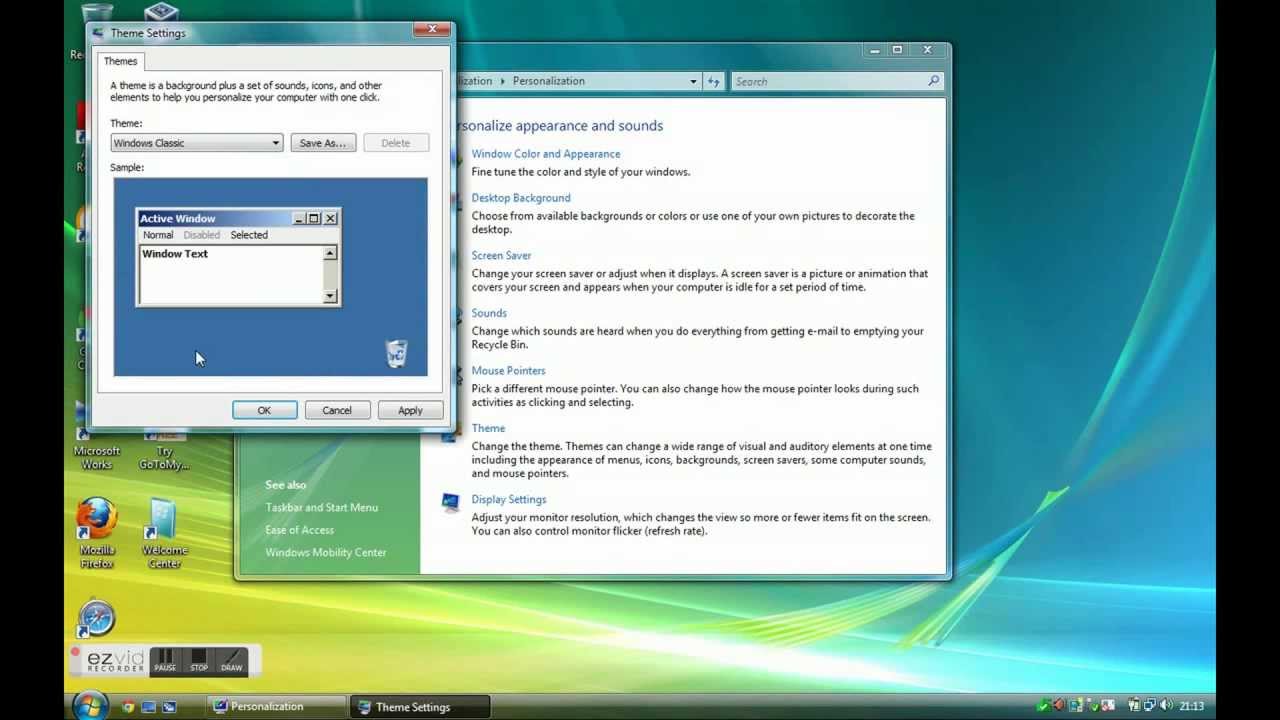
Task: Open Safari compass desktop icon
Action: tap(97, 619)
